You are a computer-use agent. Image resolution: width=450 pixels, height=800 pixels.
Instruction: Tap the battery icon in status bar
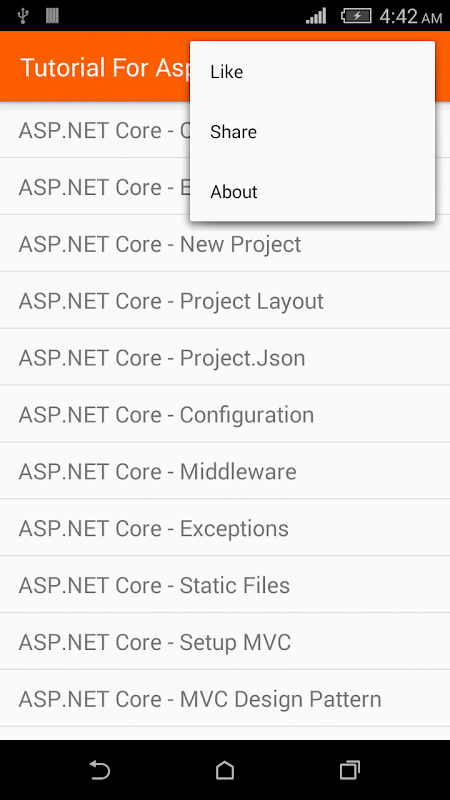356,16
